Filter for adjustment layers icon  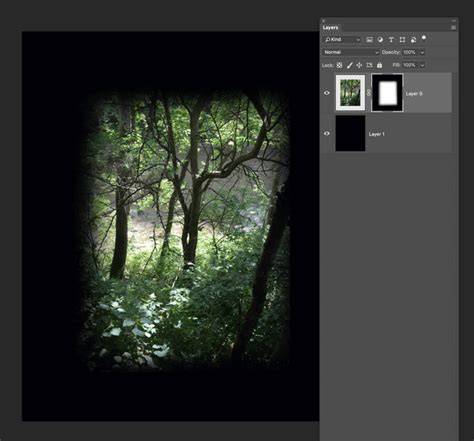pyautogui.click(x=380, y=40)
